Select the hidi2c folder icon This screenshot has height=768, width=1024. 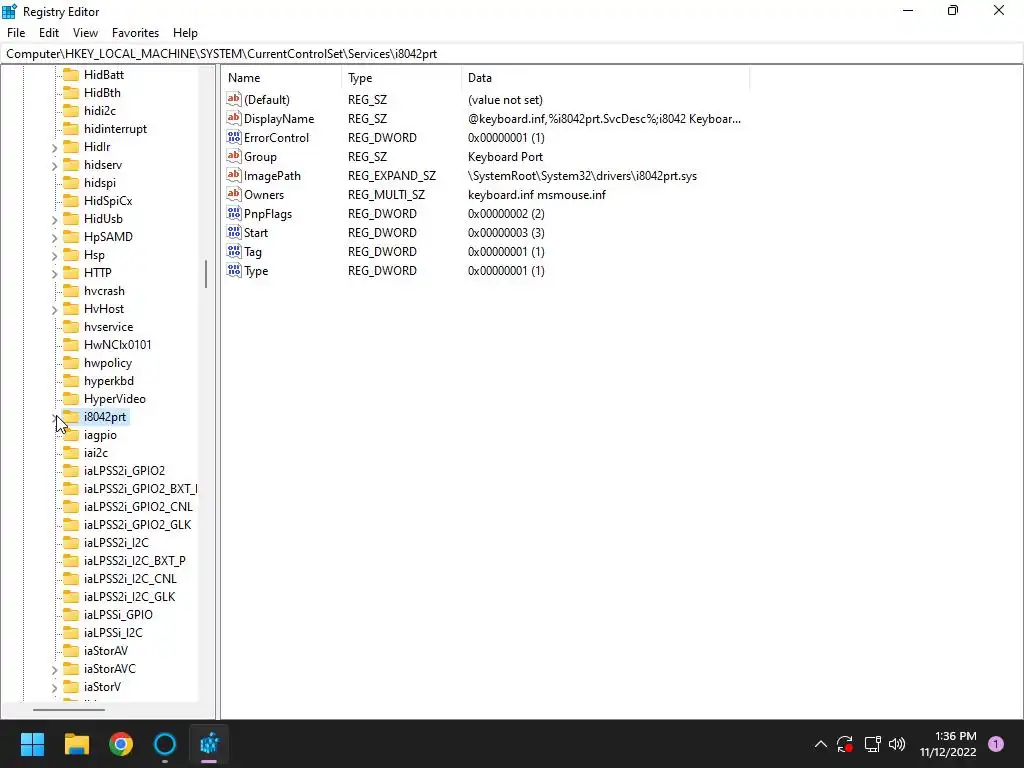(71, 110)
